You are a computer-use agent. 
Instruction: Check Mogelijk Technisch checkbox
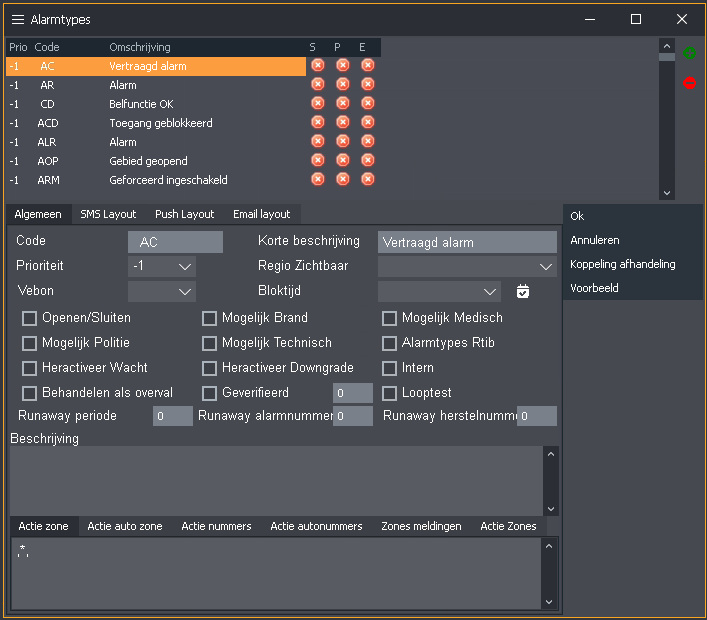coord(209,343)
